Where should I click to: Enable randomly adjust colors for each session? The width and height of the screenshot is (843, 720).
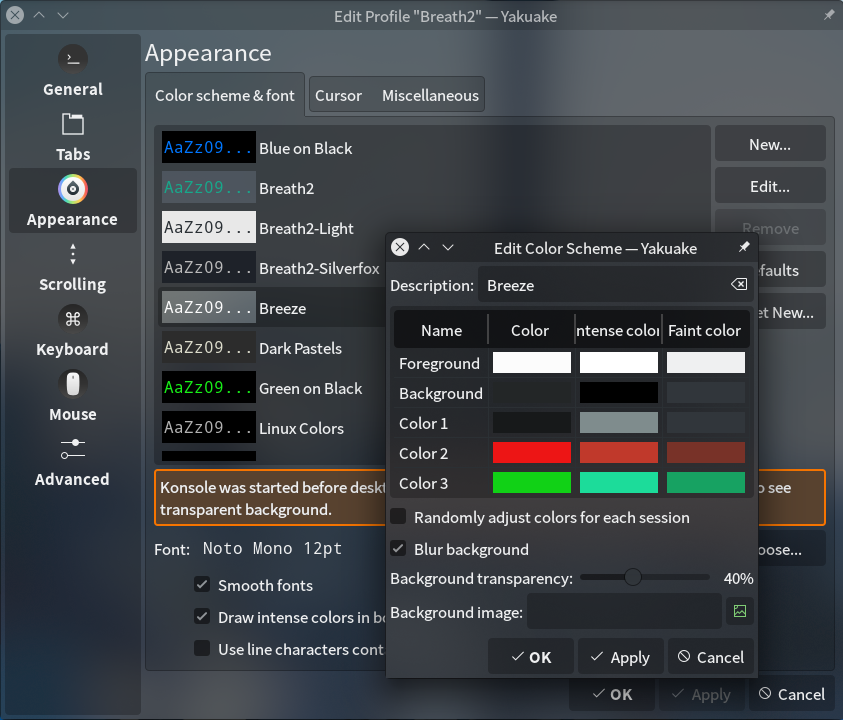click(398, 517)
